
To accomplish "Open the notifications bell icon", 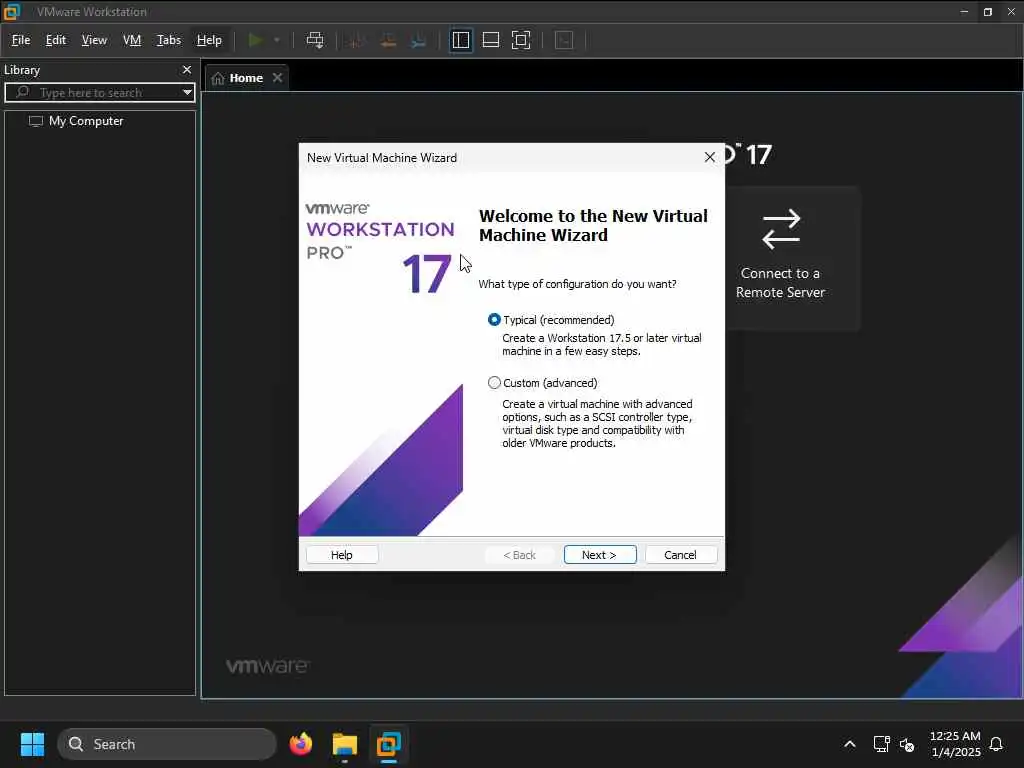I will click(996, 744).
